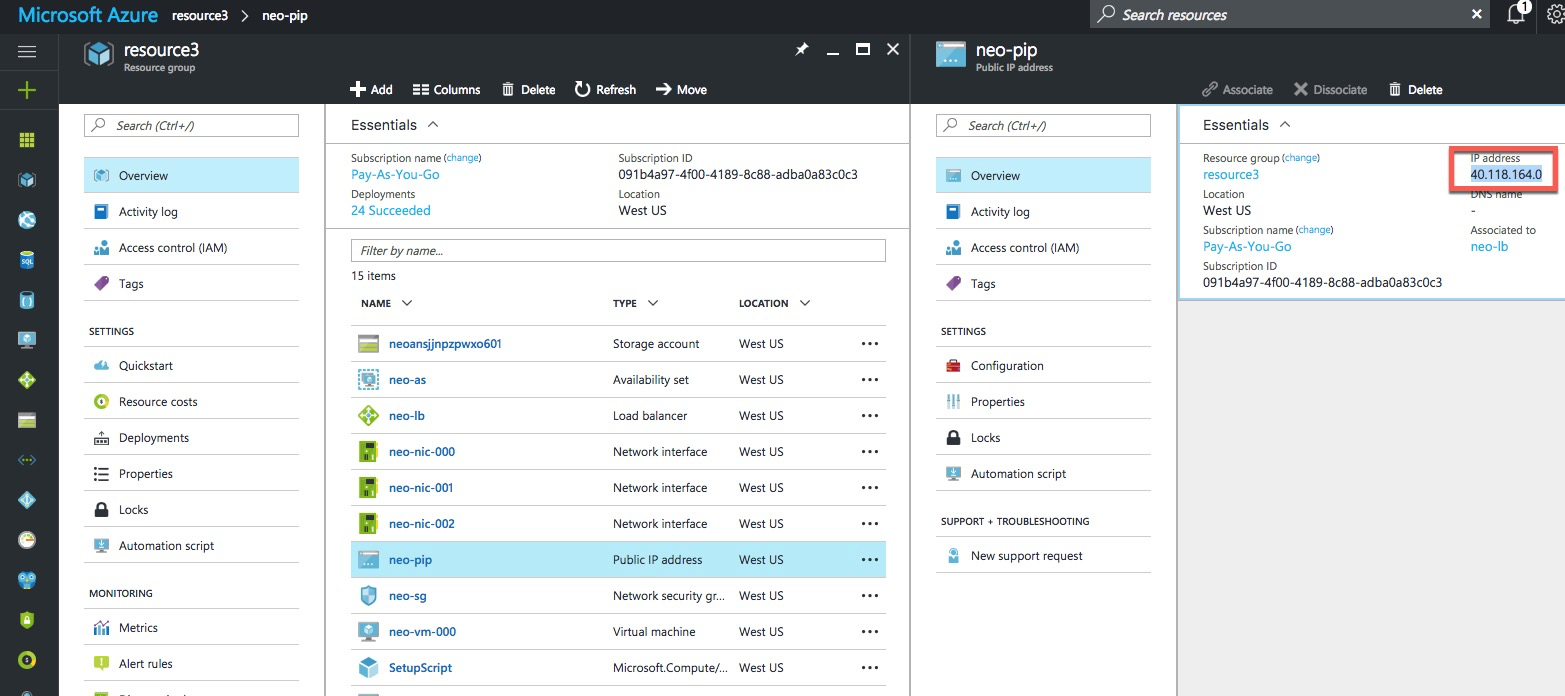Screen dimensions: 1565x696
Task: Open Access control (IAM) in resource3 menu
Action: 191,247
